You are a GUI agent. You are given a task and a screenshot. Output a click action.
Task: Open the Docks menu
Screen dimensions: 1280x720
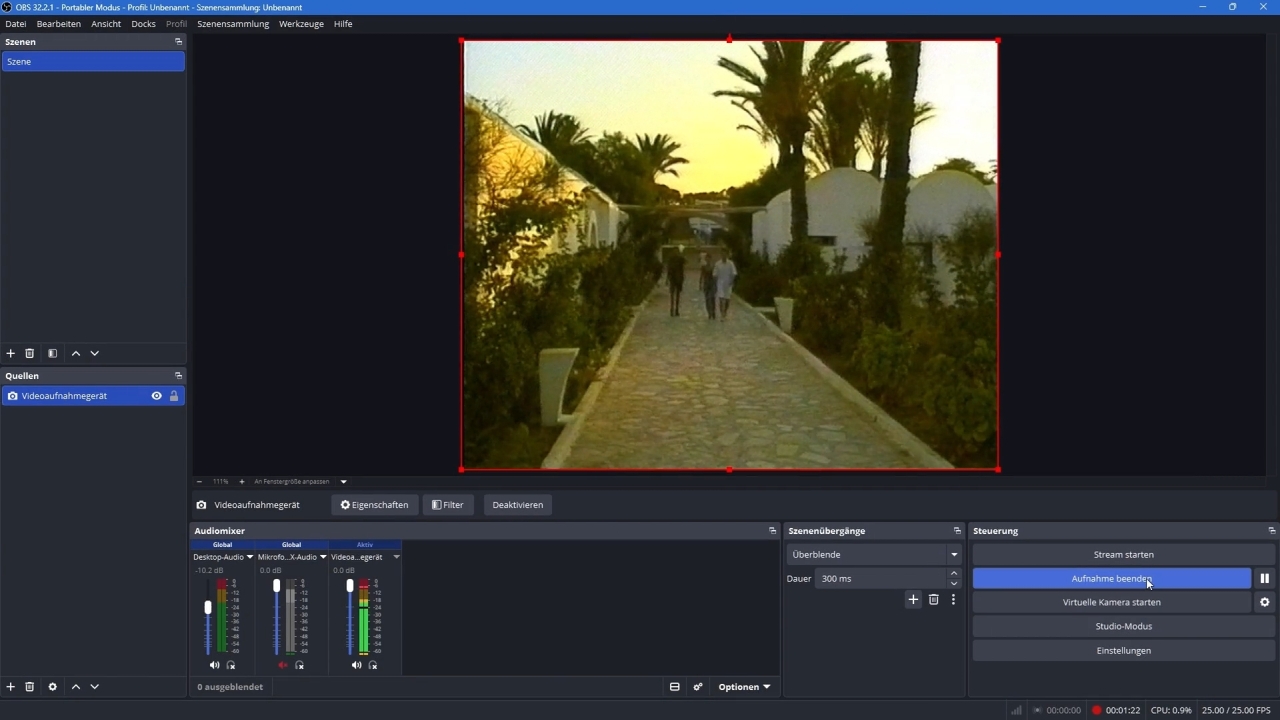point(143,24)
